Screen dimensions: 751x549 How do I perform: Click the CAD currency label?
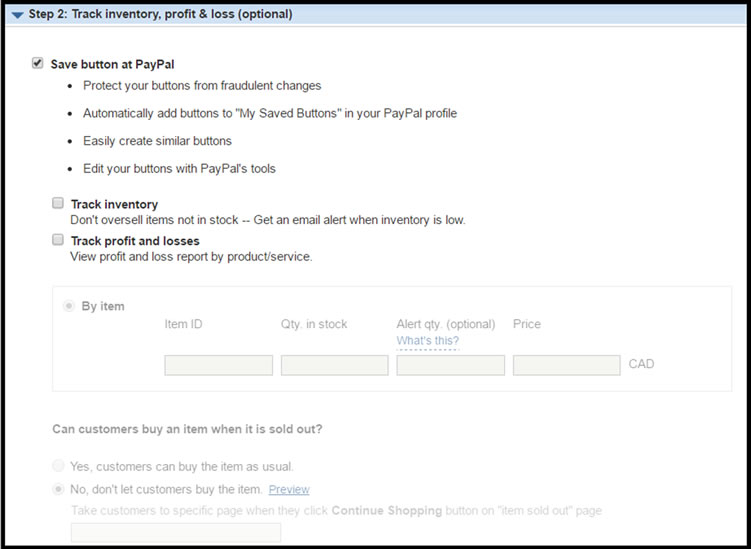pos(641,364)
